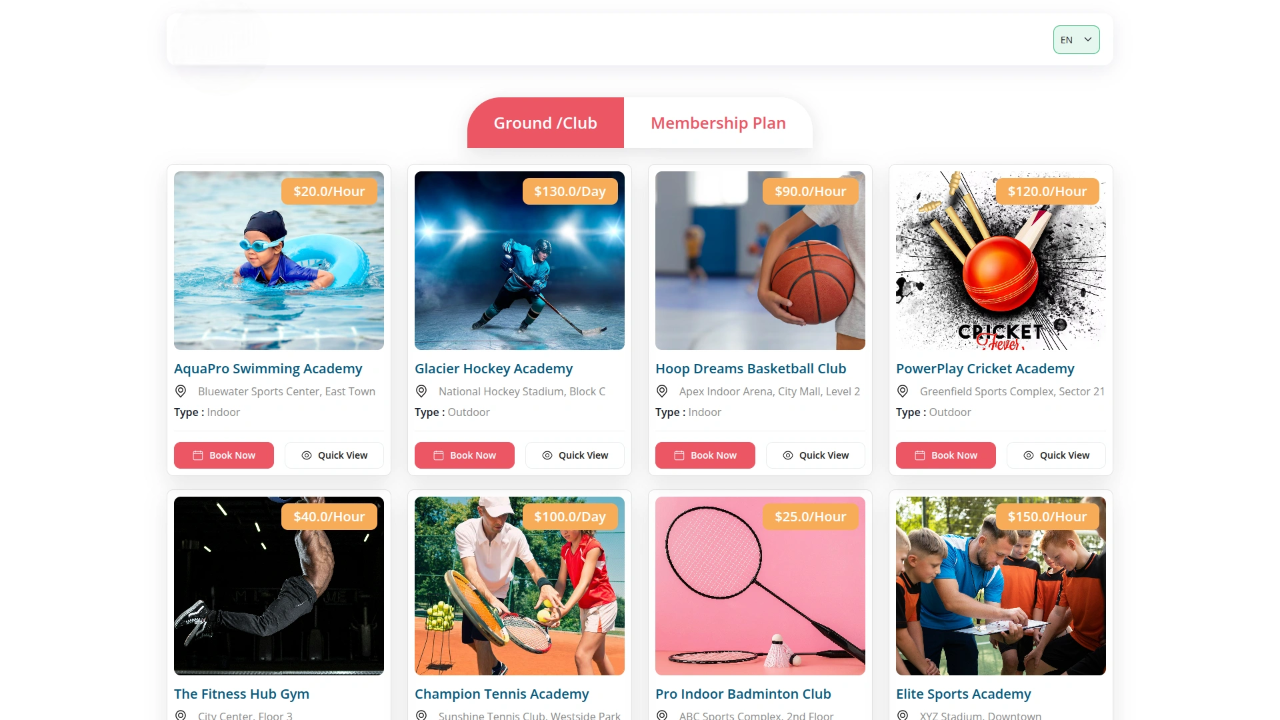Open the Cricket Fever thumbnail image
Viewport: 1280px width, 720px height.
coord(1001,260)
